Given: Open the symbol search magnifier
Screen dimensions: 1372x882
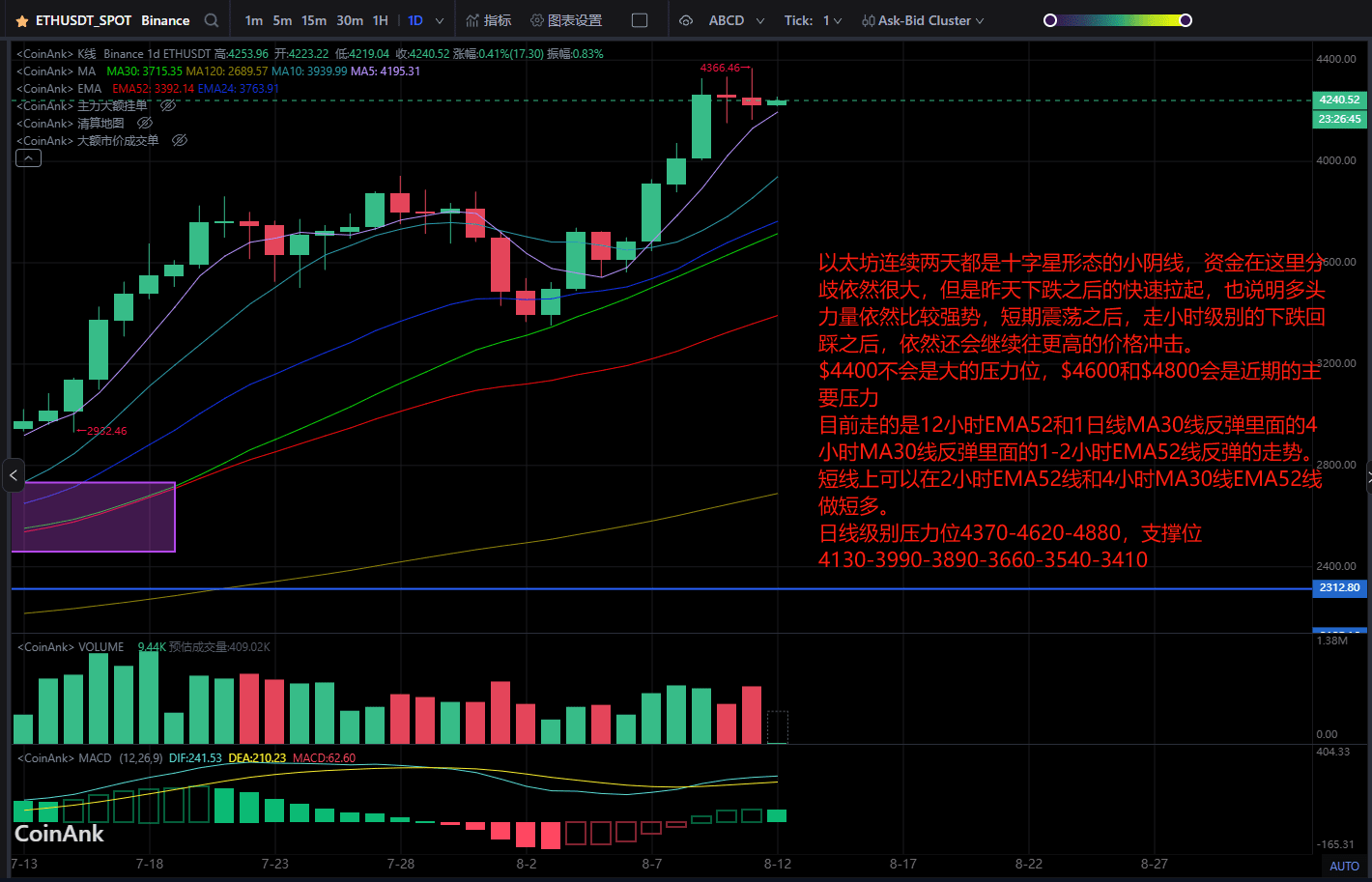Looking at the screenshot, I should (212, 20).
